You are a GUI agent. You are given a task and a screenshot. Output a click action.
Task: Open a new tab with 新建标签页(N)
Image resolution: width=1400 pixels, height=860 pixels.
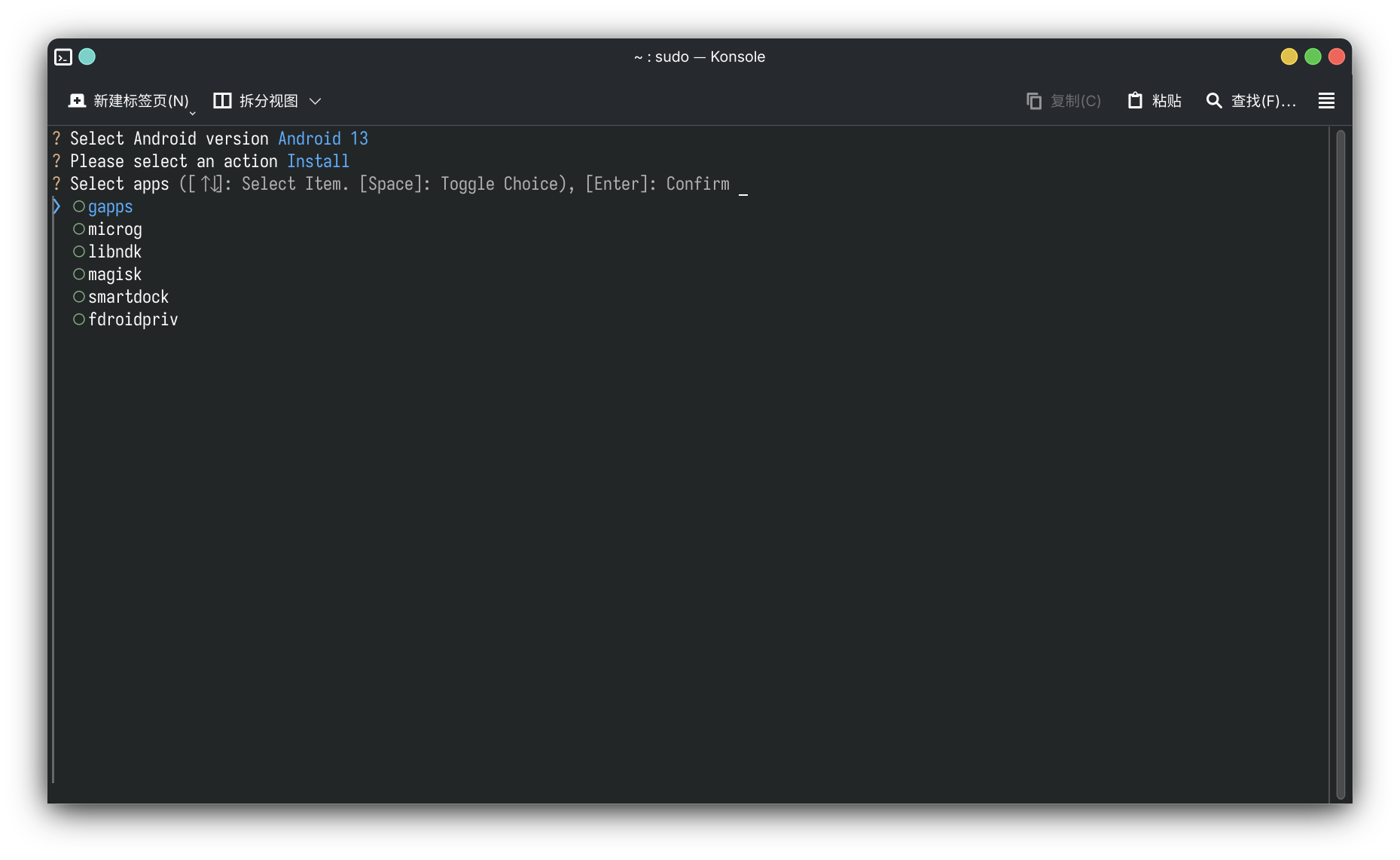pos(129,101)
